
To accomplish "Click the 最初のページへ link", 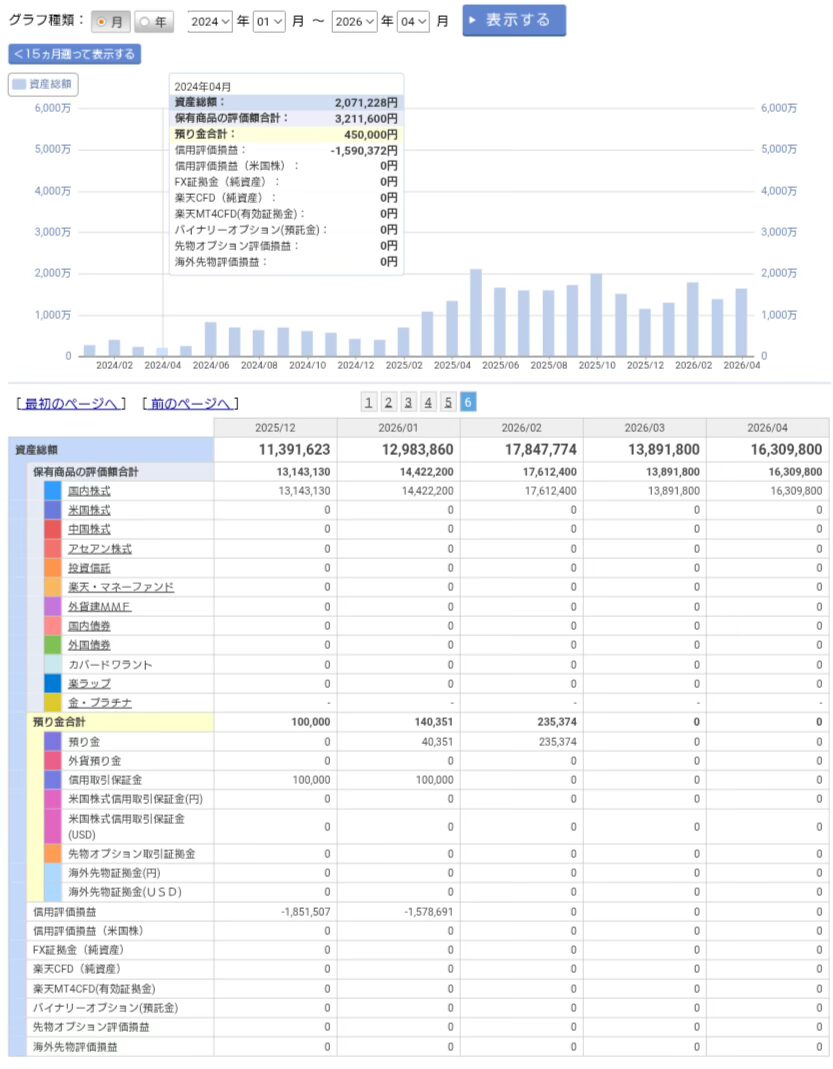I will 71,403.
